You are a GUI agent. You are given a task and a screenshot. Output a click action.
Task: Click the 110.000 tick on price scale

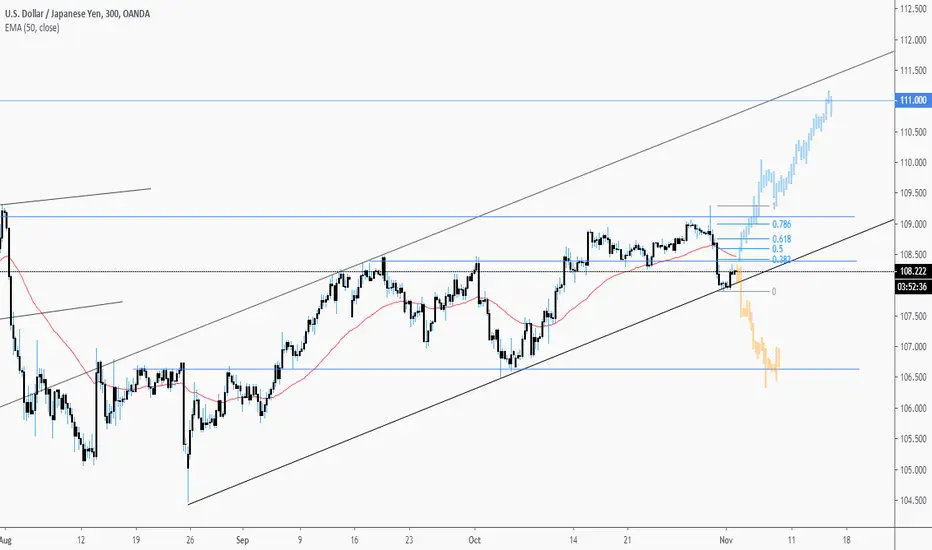[914, 162]
